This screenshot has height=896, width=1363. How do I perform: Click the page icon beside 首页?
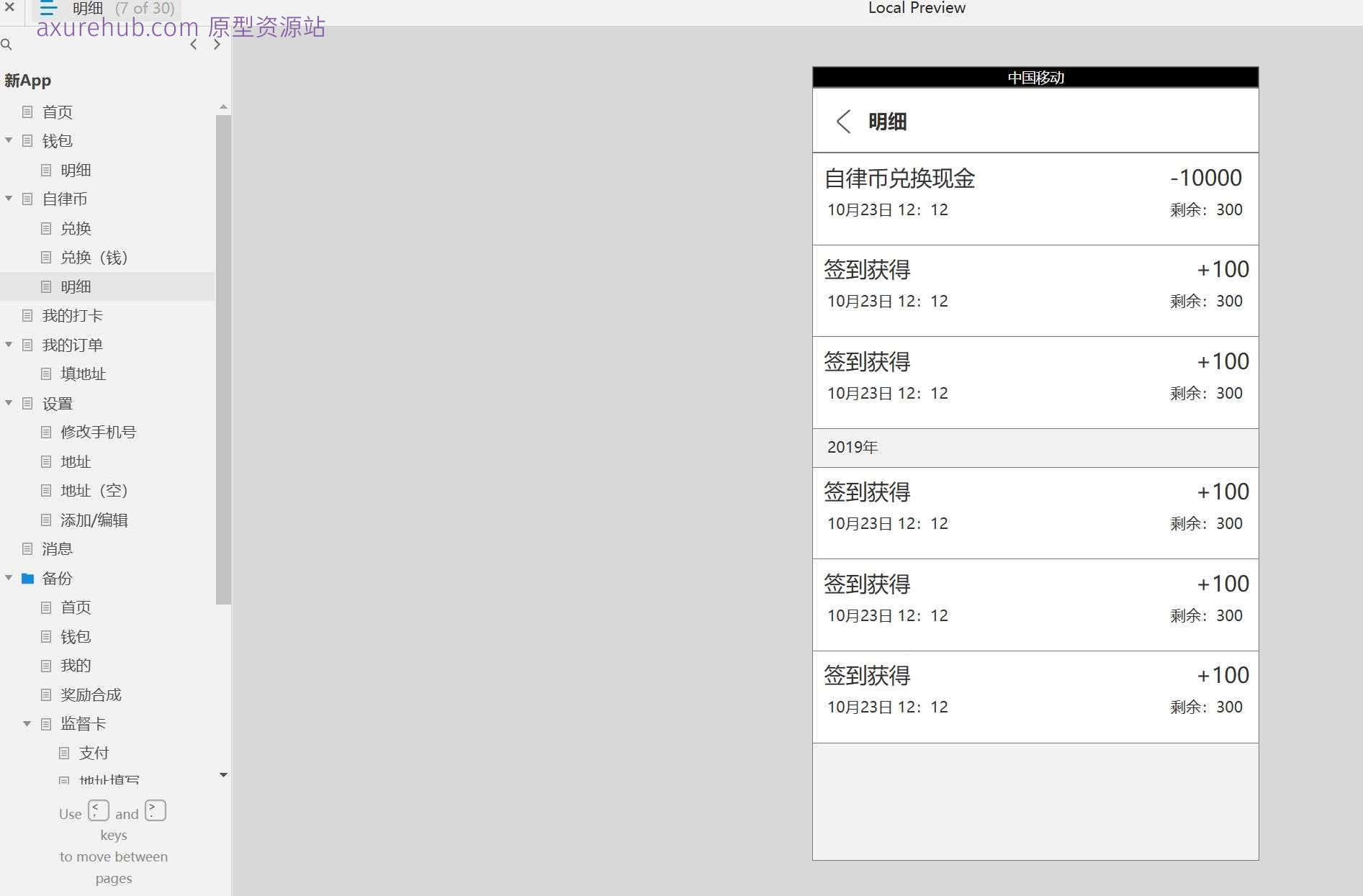click(27, 112)
